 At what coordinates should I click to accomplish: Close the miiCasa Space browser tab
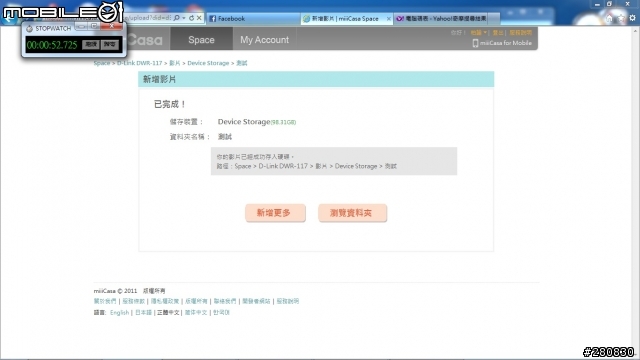(x=389, y=18)
